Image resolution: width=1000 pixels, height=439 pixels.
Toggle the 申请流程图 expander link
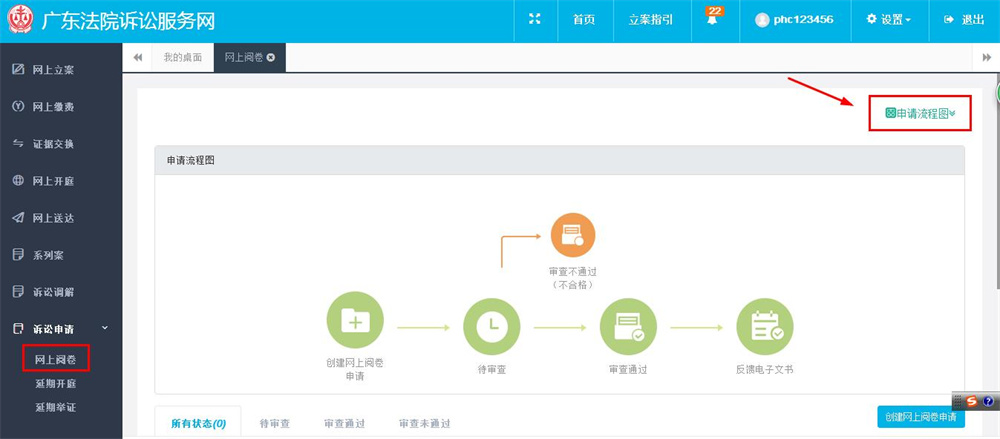[920, 114]
